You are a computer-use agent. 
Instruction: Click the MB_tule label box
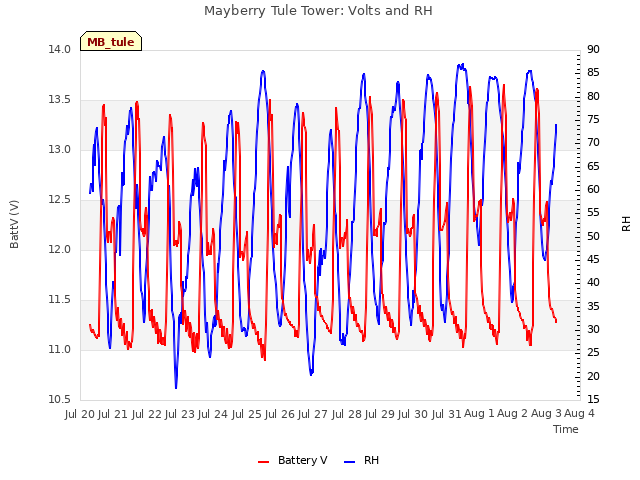pyautogui.click(x=111, y=41)
